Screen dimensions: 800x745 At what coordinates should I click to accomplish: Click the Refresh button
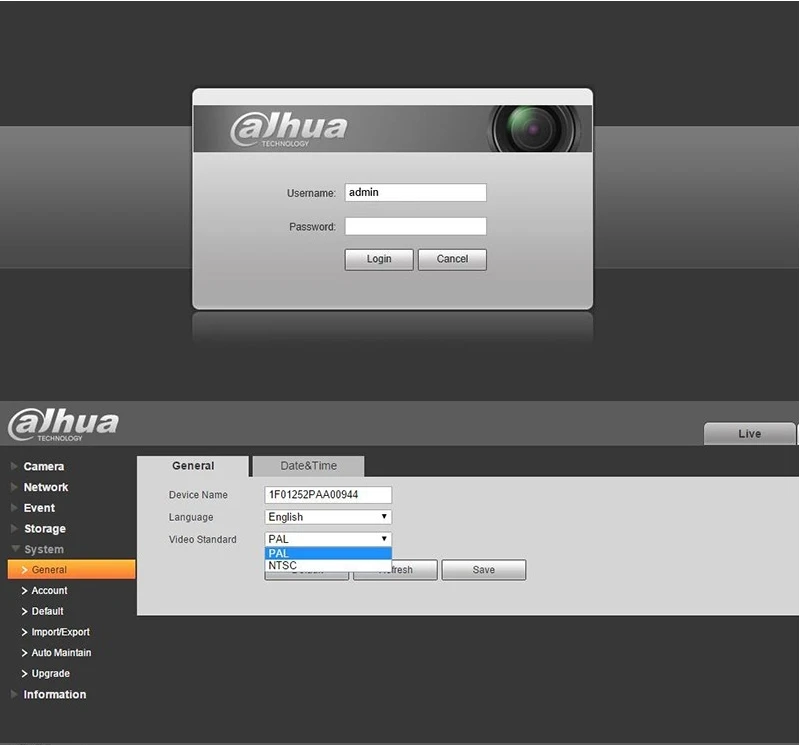(395, 570)
